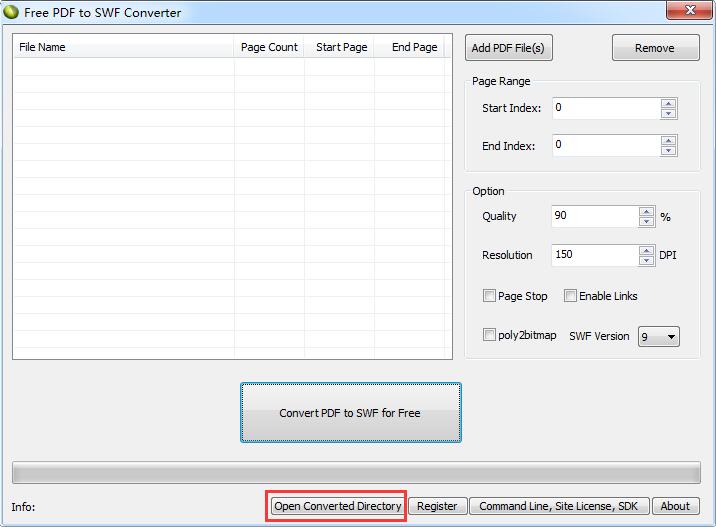Open Converted Directory
716x527 pixels.
[x=338, y=506]
